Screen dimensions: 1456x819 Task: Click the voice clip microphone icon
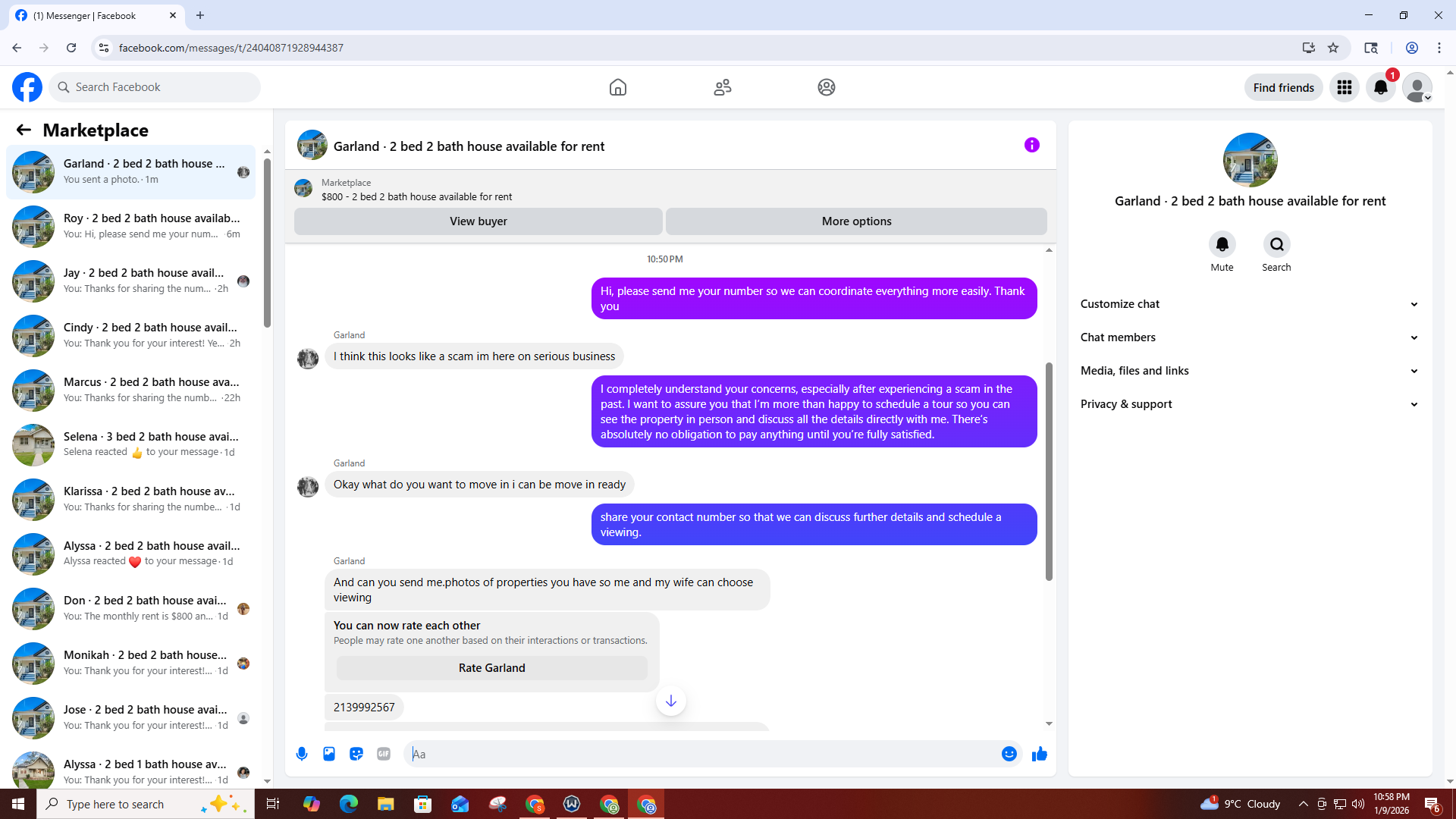click(x=302, y=754)
